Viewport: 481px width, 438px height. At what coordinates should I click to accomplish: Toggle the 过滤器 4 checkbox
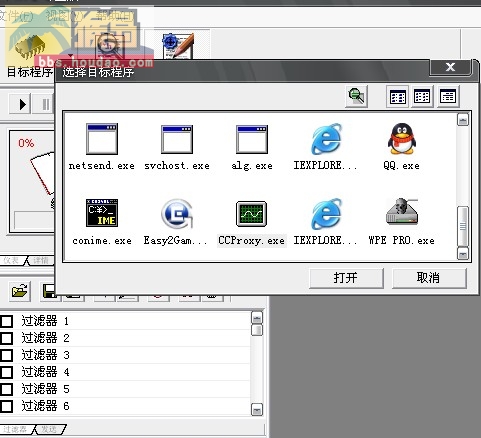[6, 372]
